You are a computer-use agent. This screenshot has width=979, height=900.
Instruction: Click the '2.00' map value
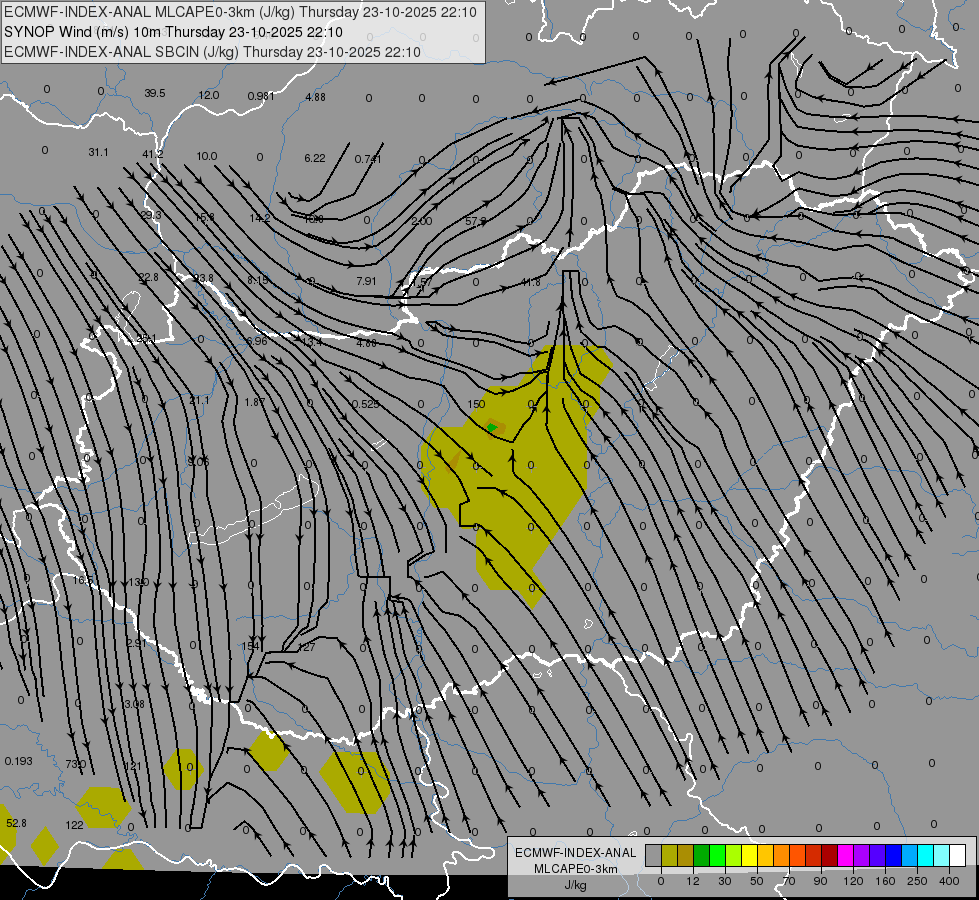click(422, 221)
